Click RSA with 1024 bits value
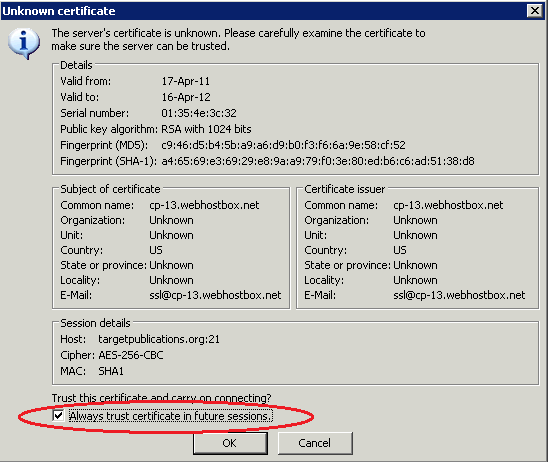548x462 pixels. point(206,129)
